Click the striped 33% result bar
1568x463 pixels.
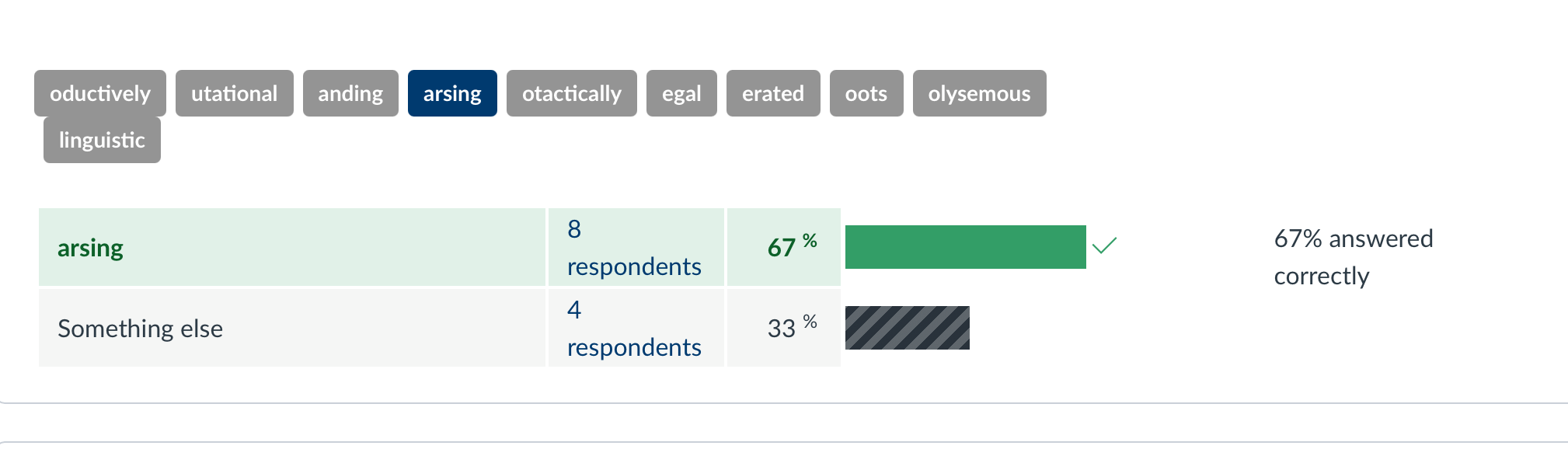pos(907,328)
